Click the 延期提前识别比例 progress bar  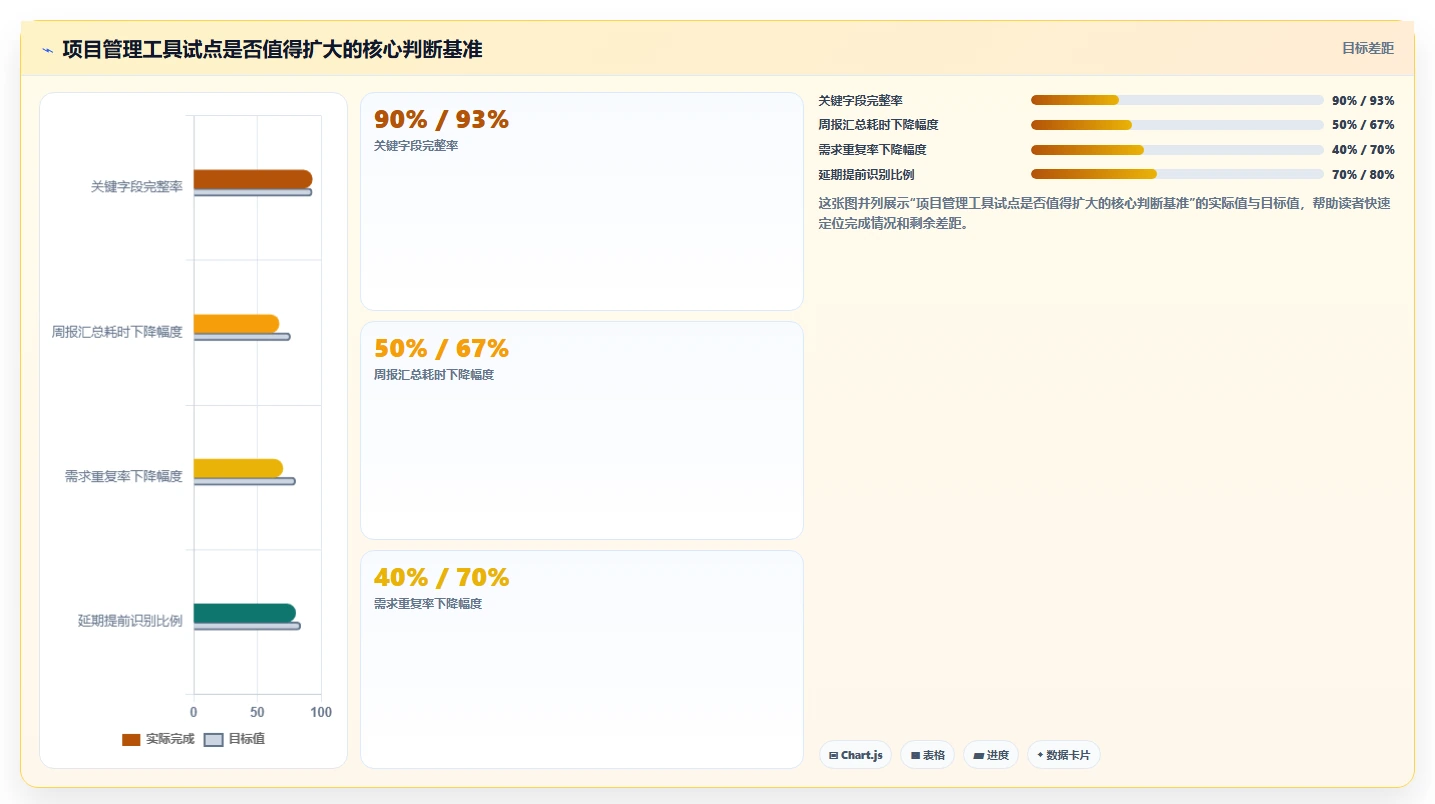1177,174
